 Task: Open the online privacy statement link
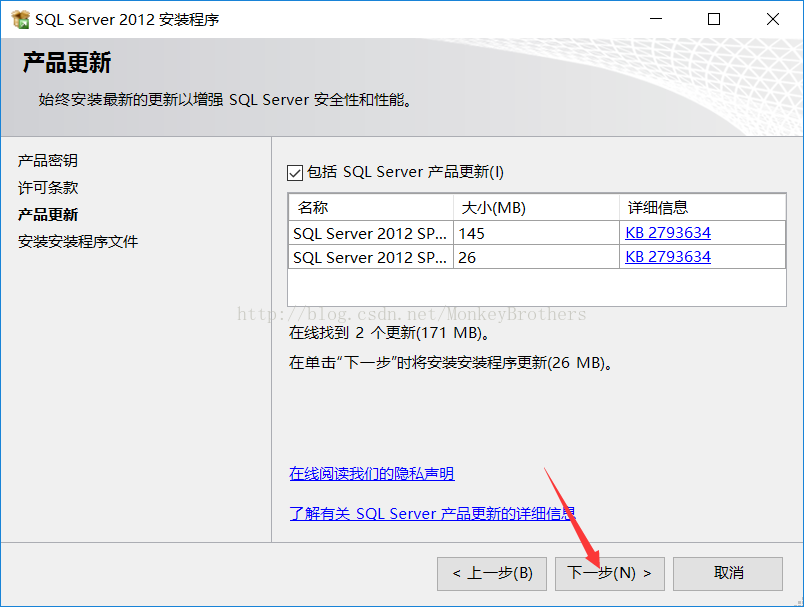point(372,474)
